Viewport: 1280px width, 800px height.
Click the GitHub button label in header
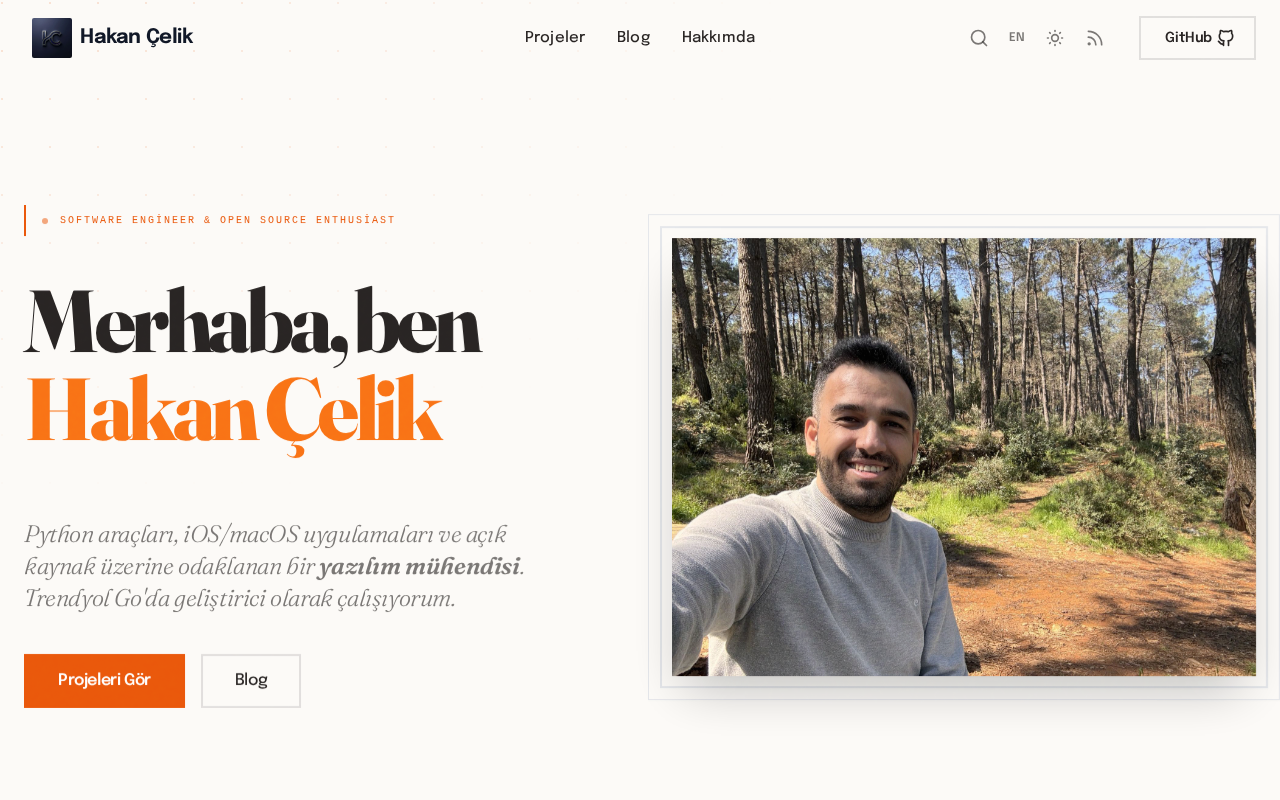[x=1188, y=38]
